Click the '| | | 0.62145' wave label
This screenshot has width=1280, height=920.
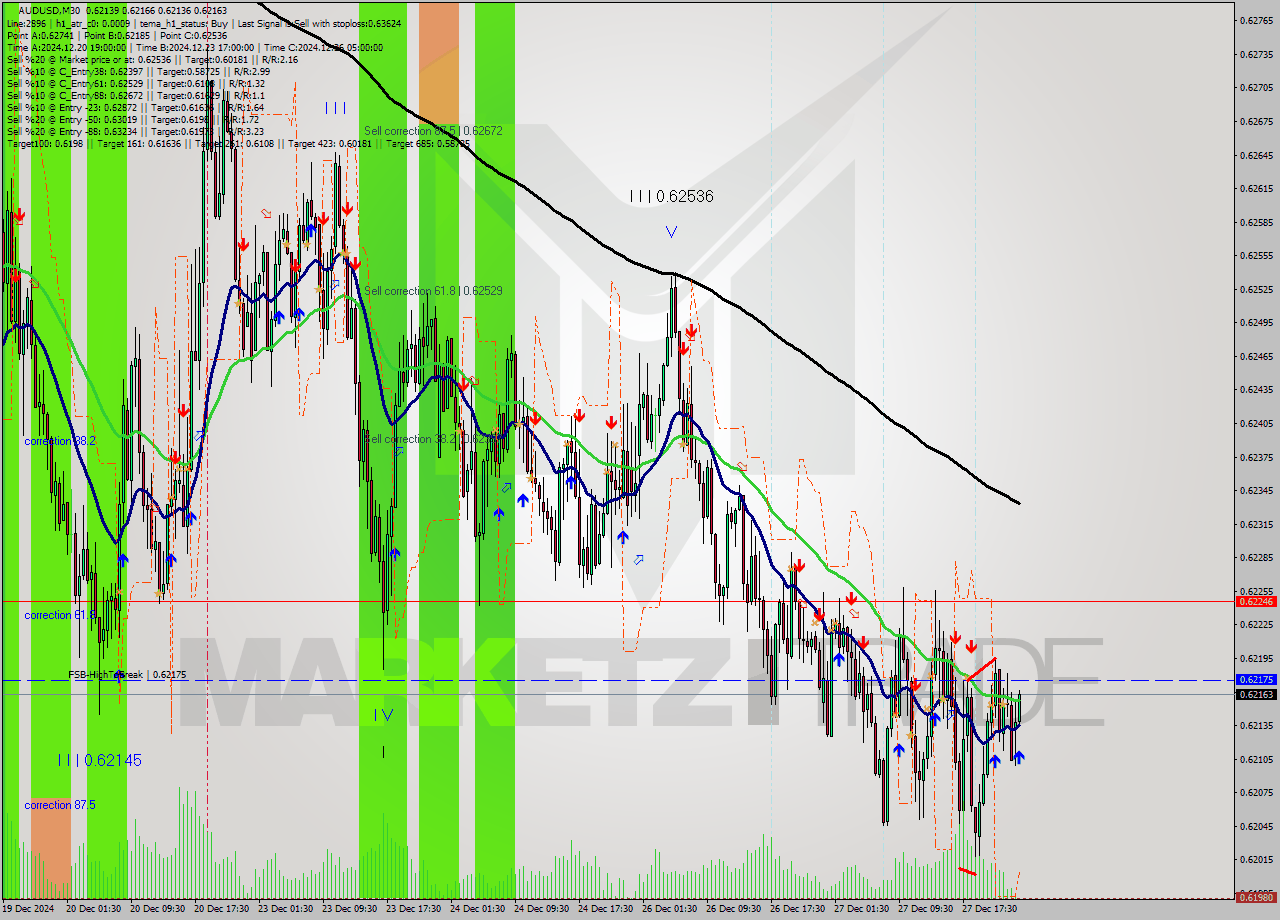(x=99, y=760)
